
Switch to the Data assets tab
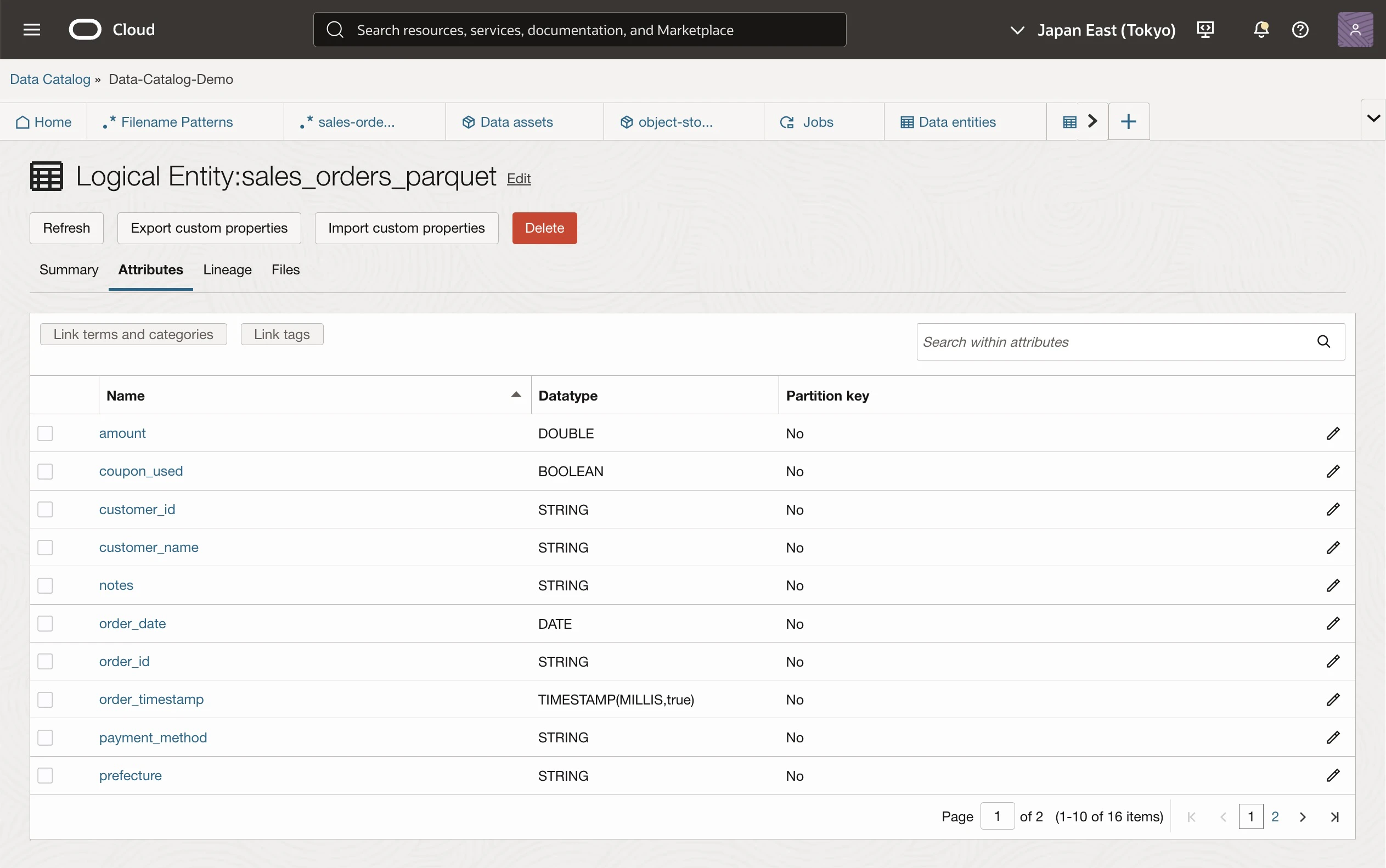tap(525, 122)
